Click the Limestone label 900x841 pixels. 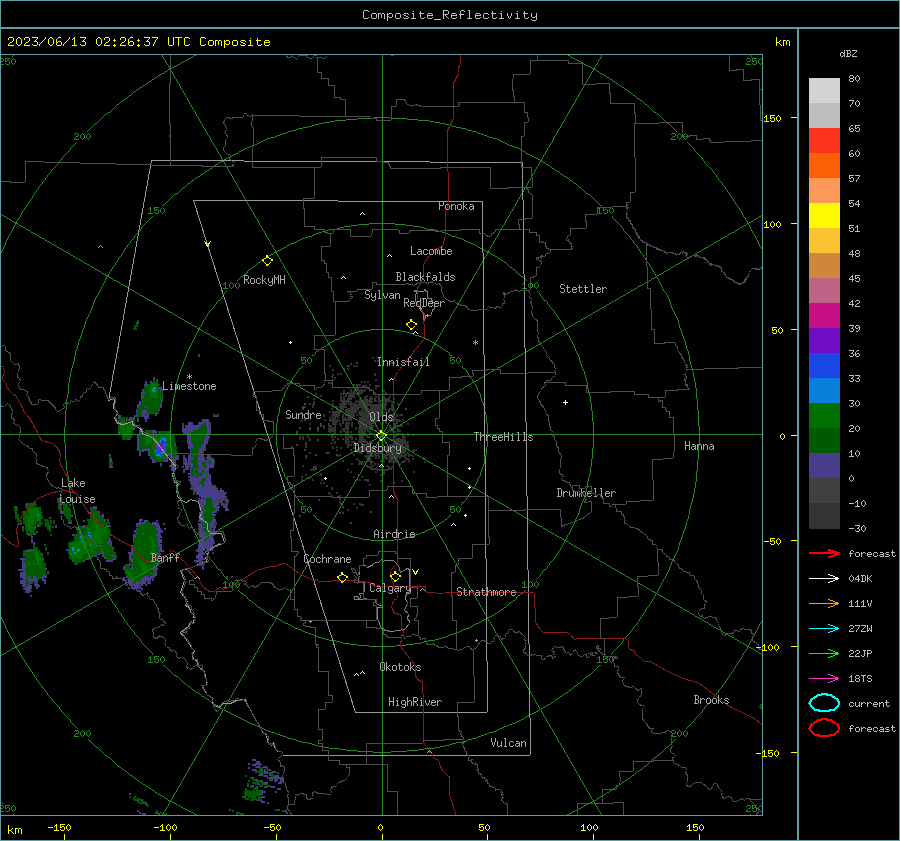189,386
